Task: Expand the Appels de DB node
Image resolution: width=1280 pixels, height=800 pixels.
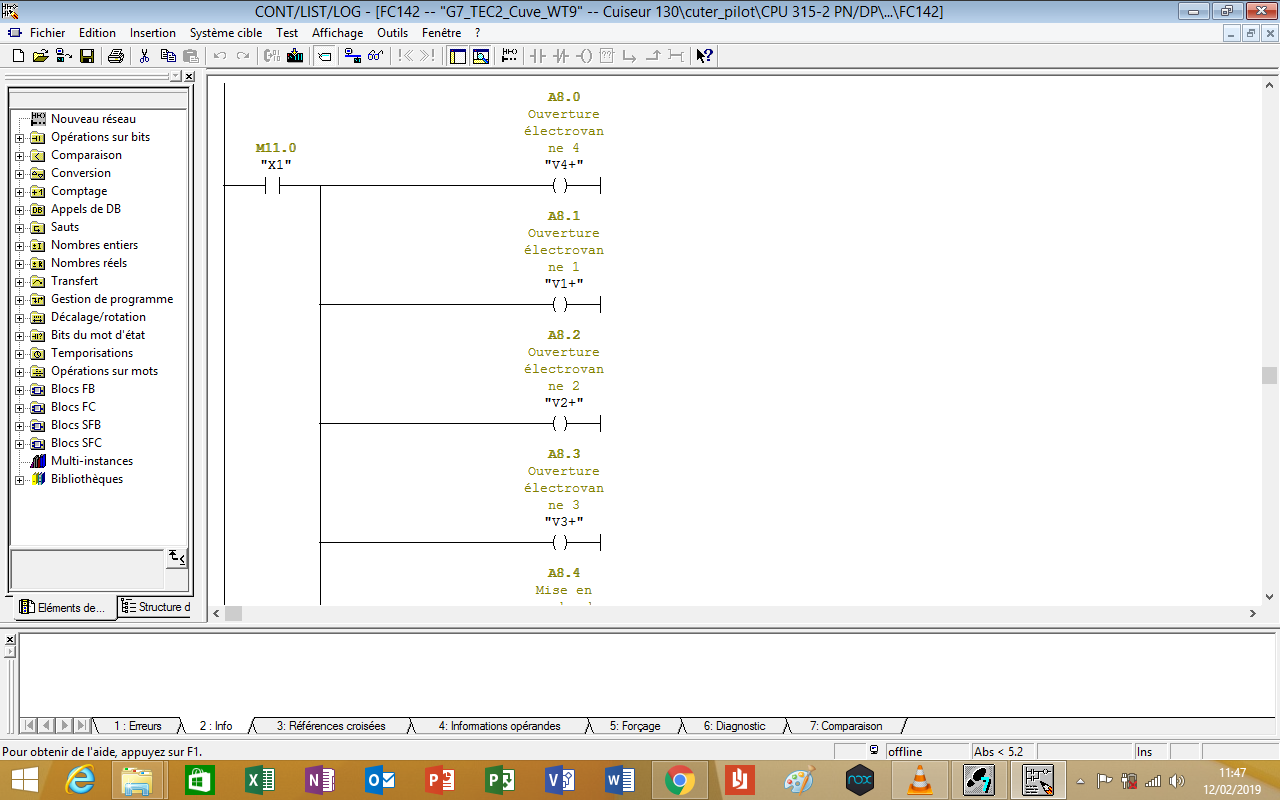Action: (x=20, y=209)
